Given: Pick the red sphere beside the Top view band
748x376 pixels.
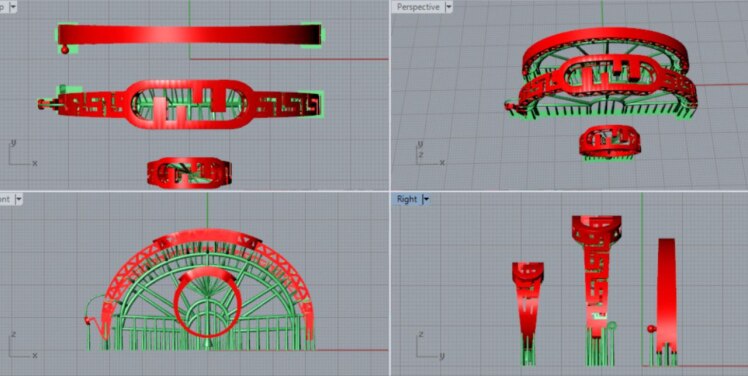Looking at the screenshot, I should click(x=65, y=49).
